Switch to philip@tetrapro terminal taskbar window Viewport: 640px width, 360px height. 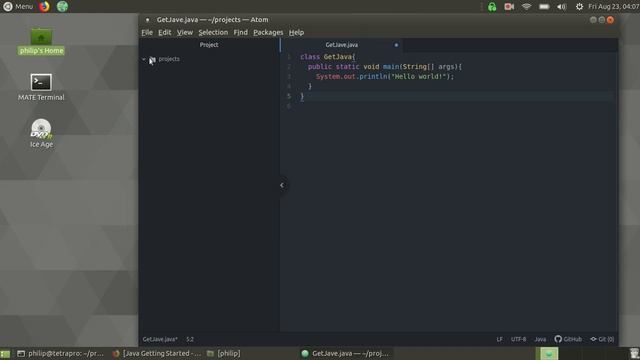pyautogui.click(x=60, y=353)
